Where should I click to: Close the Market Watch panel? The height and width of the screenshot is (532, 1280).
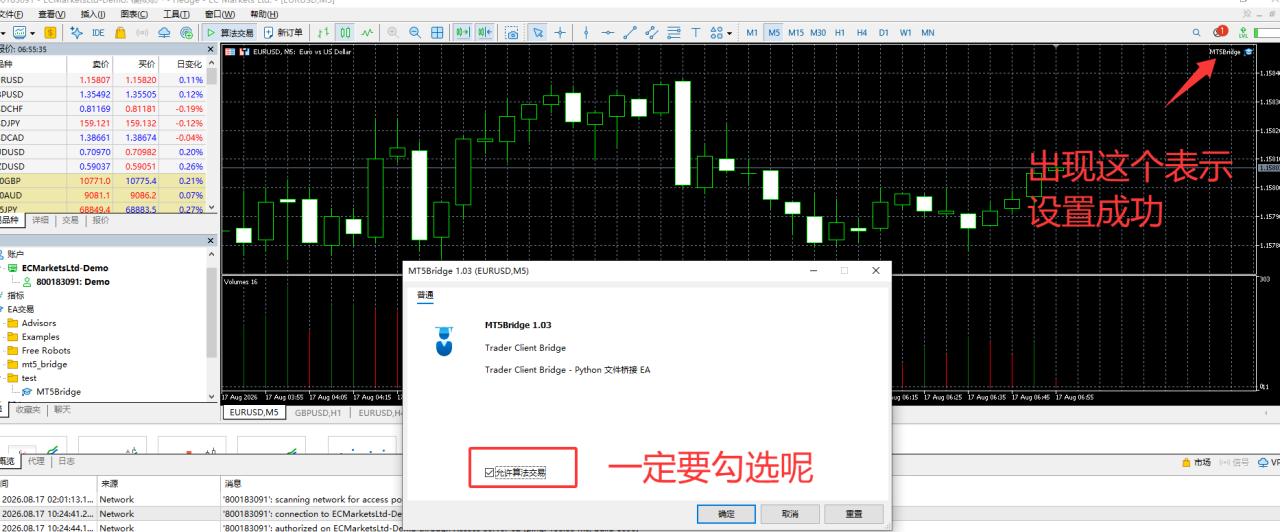coord(211,49)
